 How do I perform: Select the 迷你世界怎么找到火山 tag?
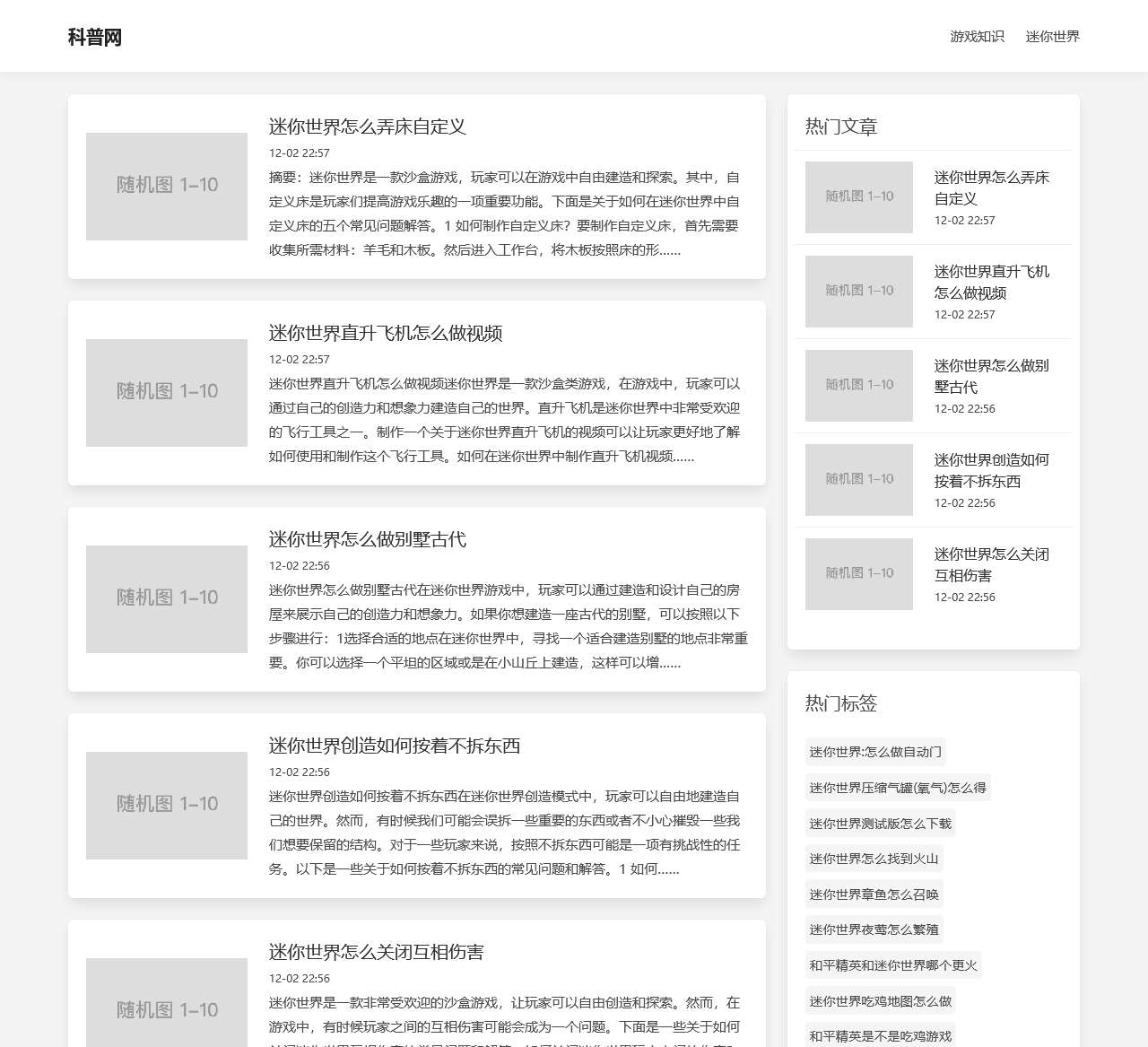874,859
